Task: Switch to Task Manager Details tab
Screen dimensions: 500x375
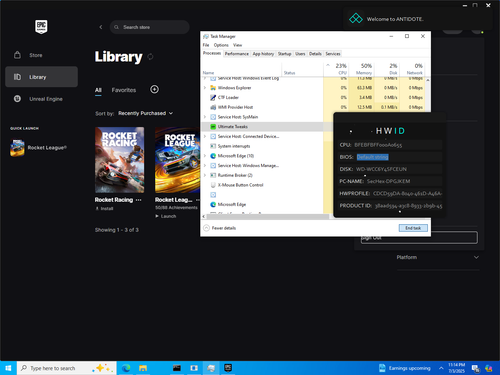Action: (315, 54)
